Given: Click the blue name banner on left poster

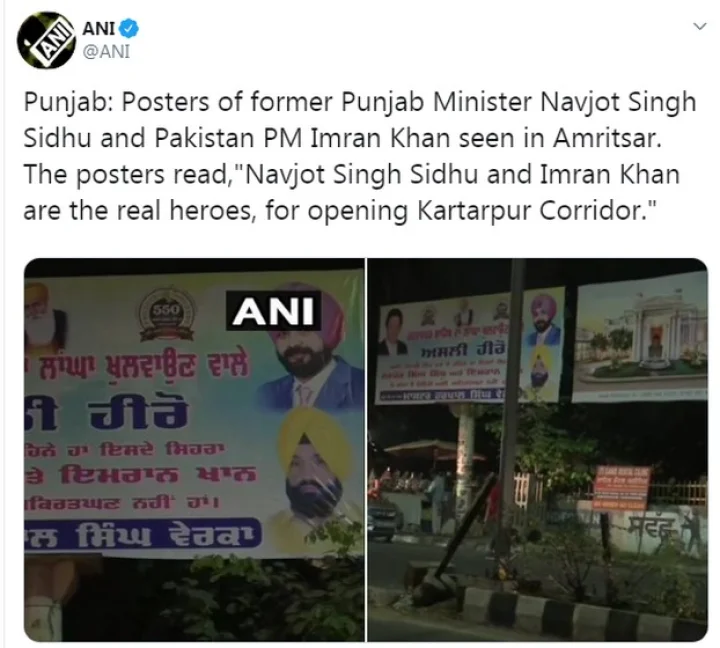Looking at the screenshot, I should click(x=142, y=536).
